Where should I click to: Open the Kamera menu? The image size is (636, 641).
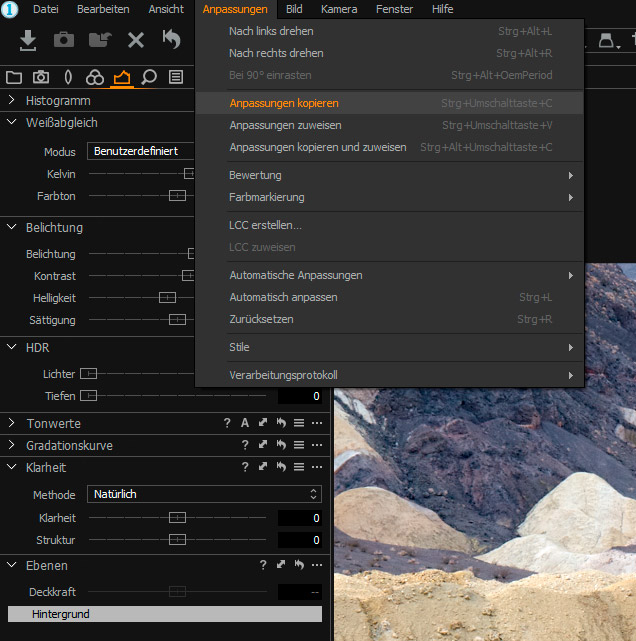[x=339, y=9]
